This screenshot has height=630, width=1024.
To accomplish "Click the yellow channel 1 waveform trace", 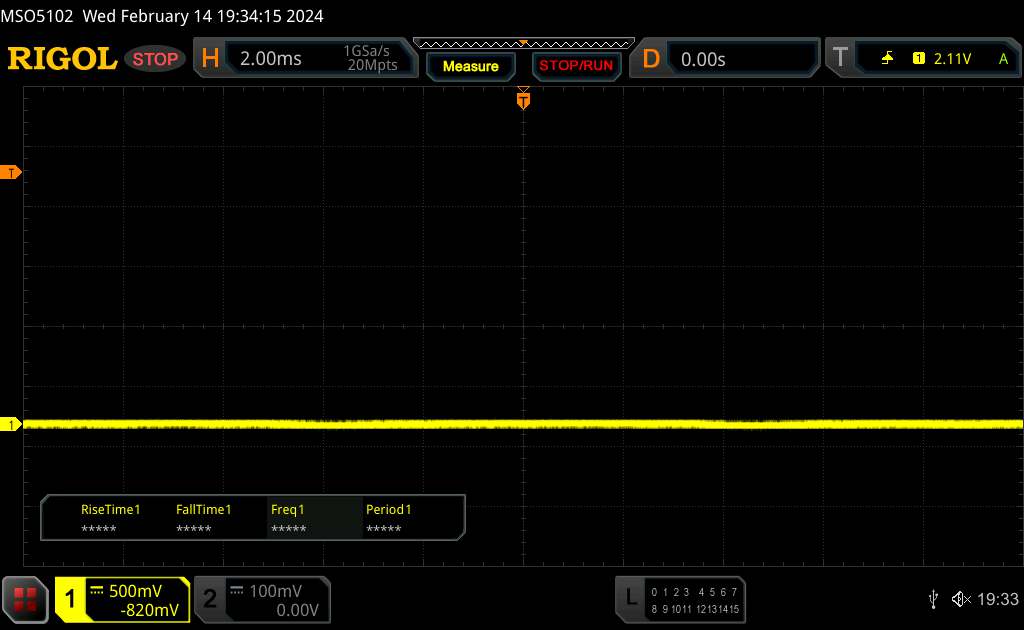I will tap(523, 424).
